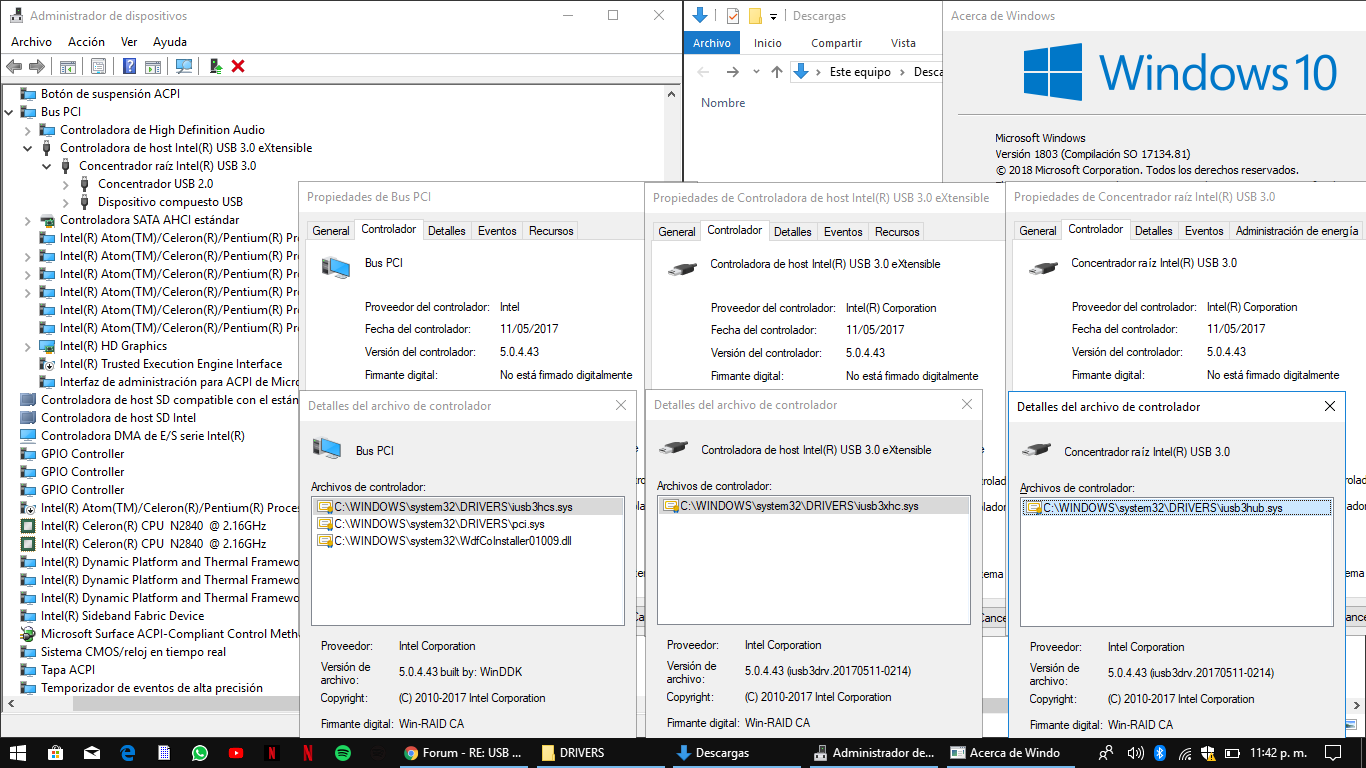Open YouTube from the taskbar
1366x768 pixels.
point(236,753)
